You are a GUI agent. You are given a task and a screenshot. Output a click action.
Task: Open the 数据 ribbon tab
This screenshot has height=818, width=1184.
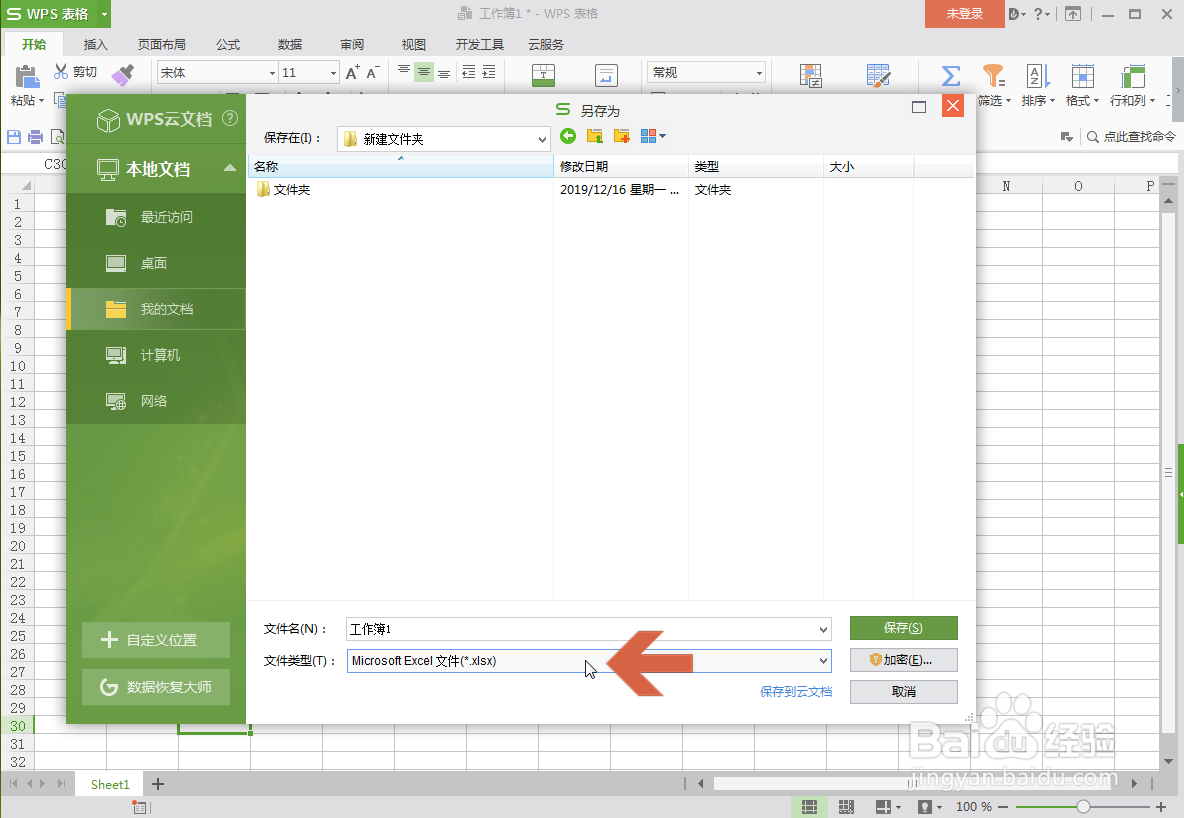pos(290,45)
